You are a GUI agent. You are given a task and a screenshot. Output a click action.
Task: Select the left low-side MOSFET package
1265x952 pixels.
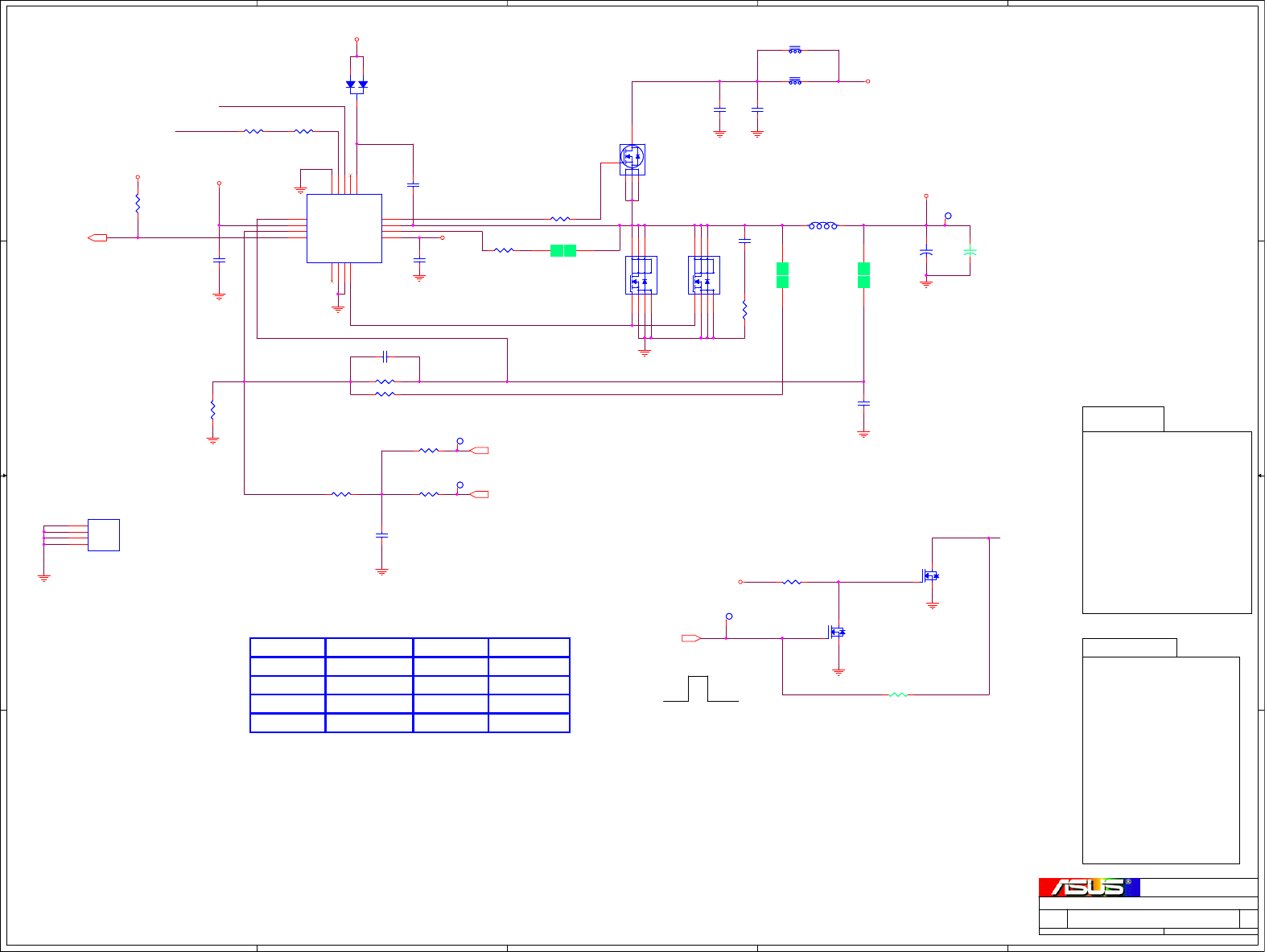641,275
